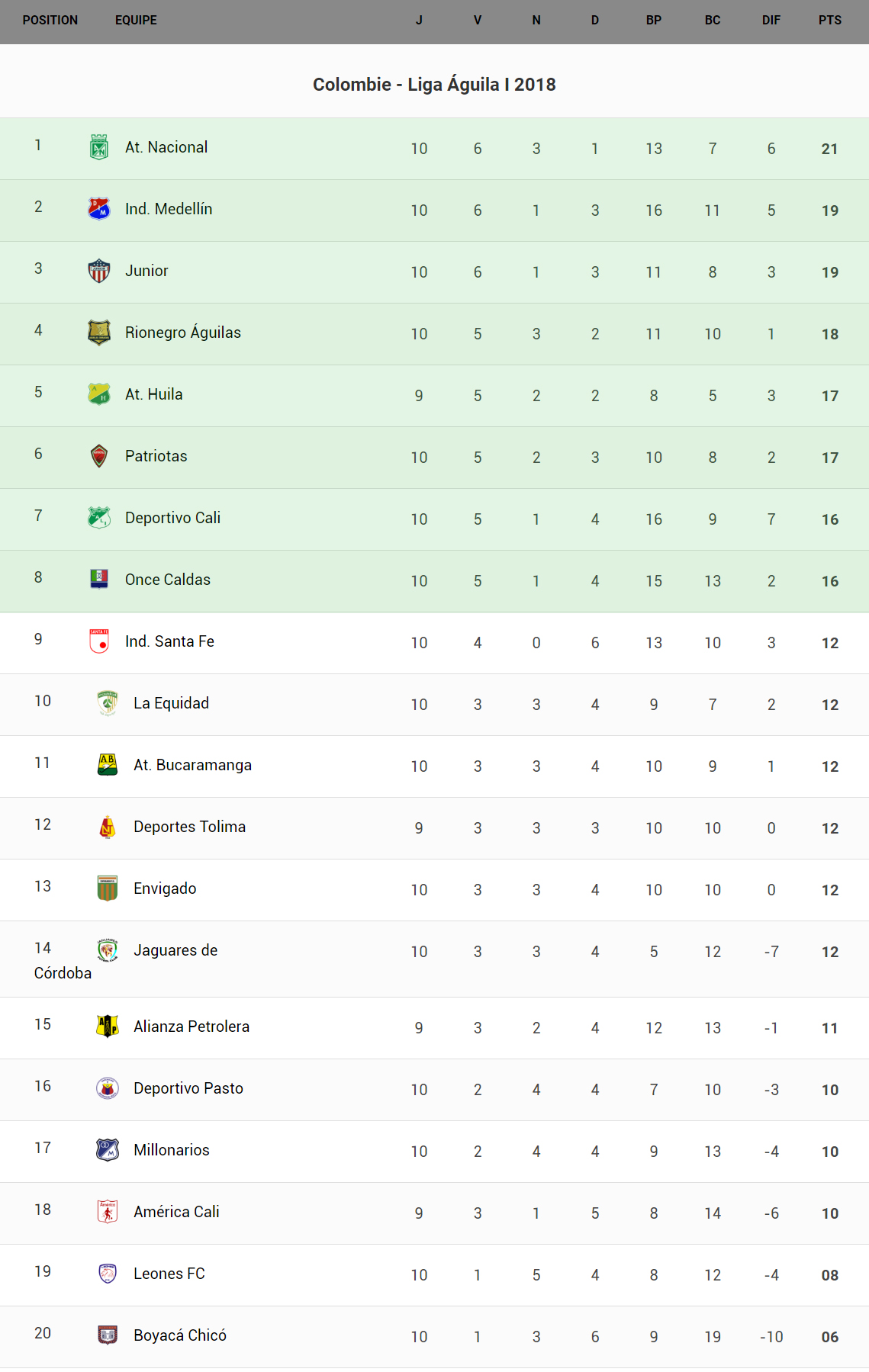Open the Patriotas team page
This screenshot has width=869, height=1372.
(156, 456)
